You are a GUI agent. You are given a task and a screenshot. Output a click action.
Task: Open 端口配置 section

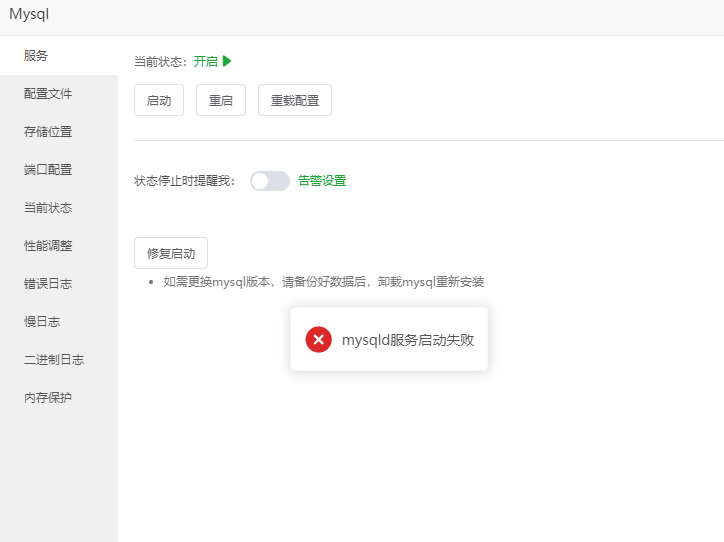tap(59, 170)
